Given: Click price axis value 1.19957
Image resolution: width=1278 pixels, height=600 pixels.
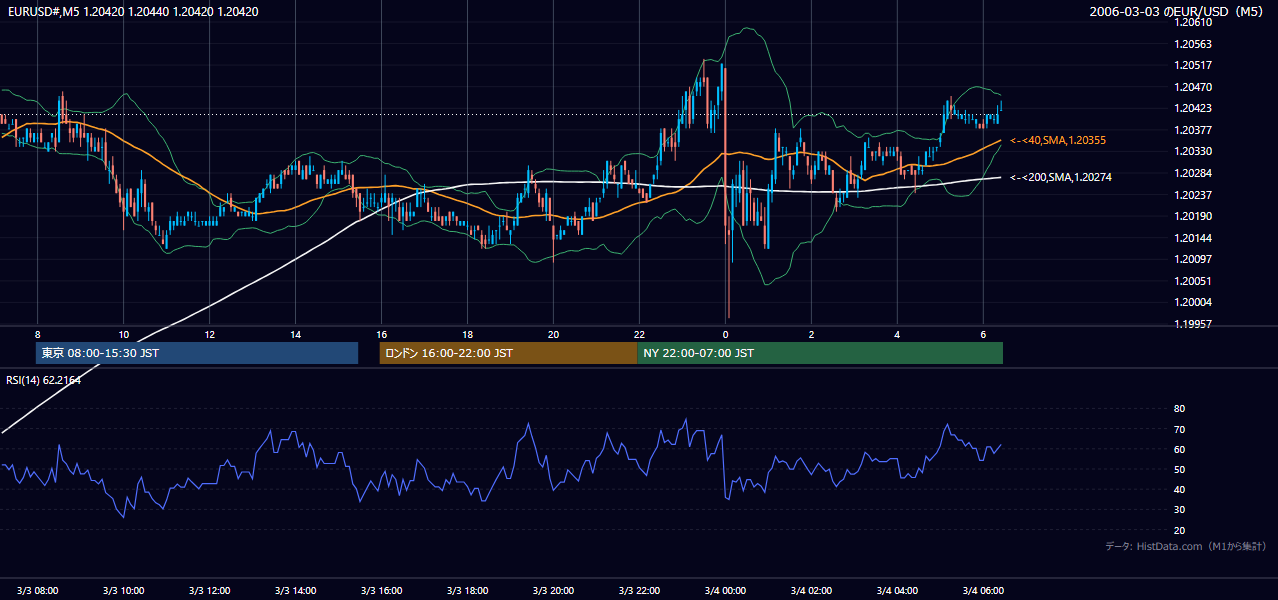Looking at the screenshot, I should tap(1194, 324).
